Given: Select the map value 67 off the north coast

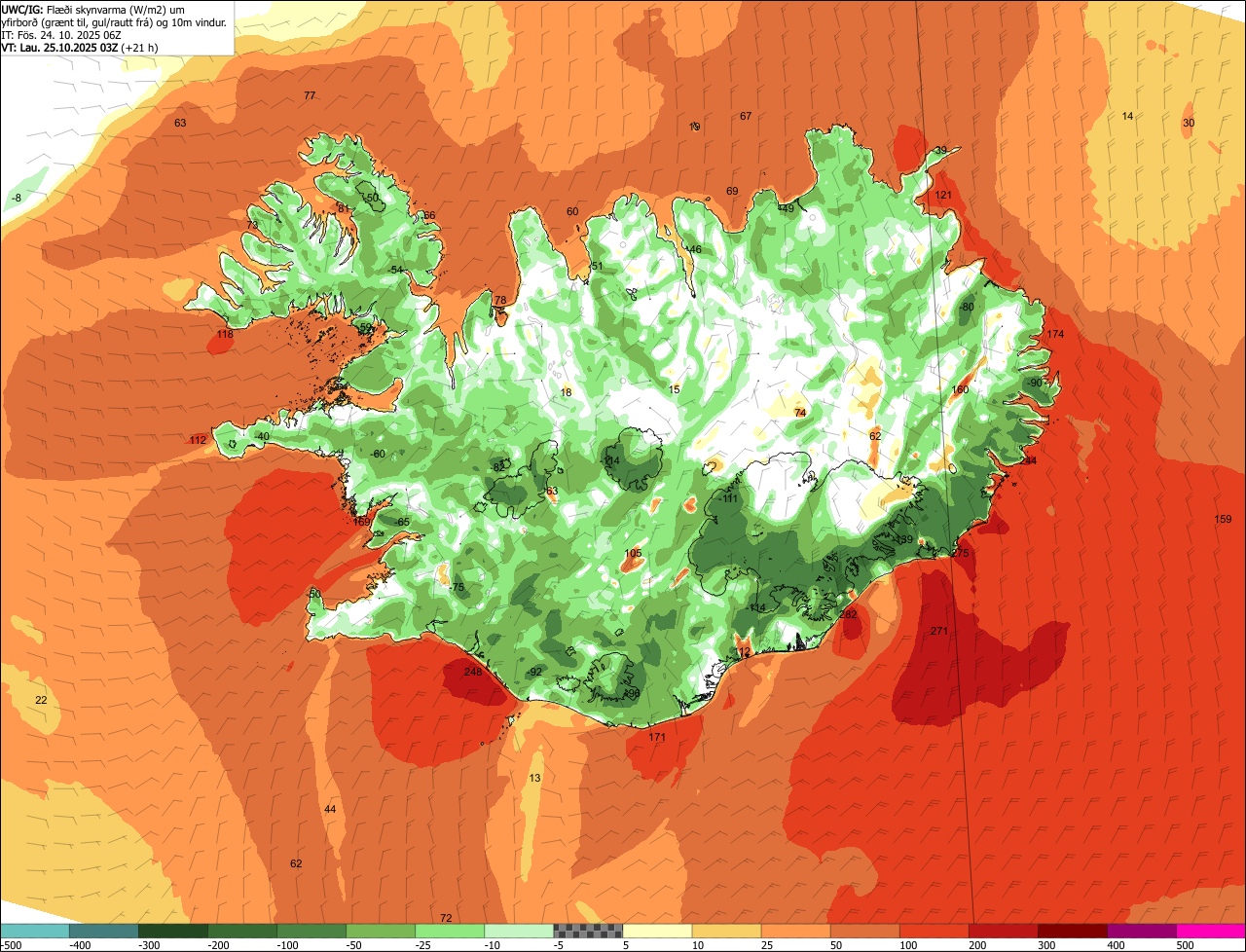Looking at the screenshot, I should pyautogui.click(x=746, y=116).
